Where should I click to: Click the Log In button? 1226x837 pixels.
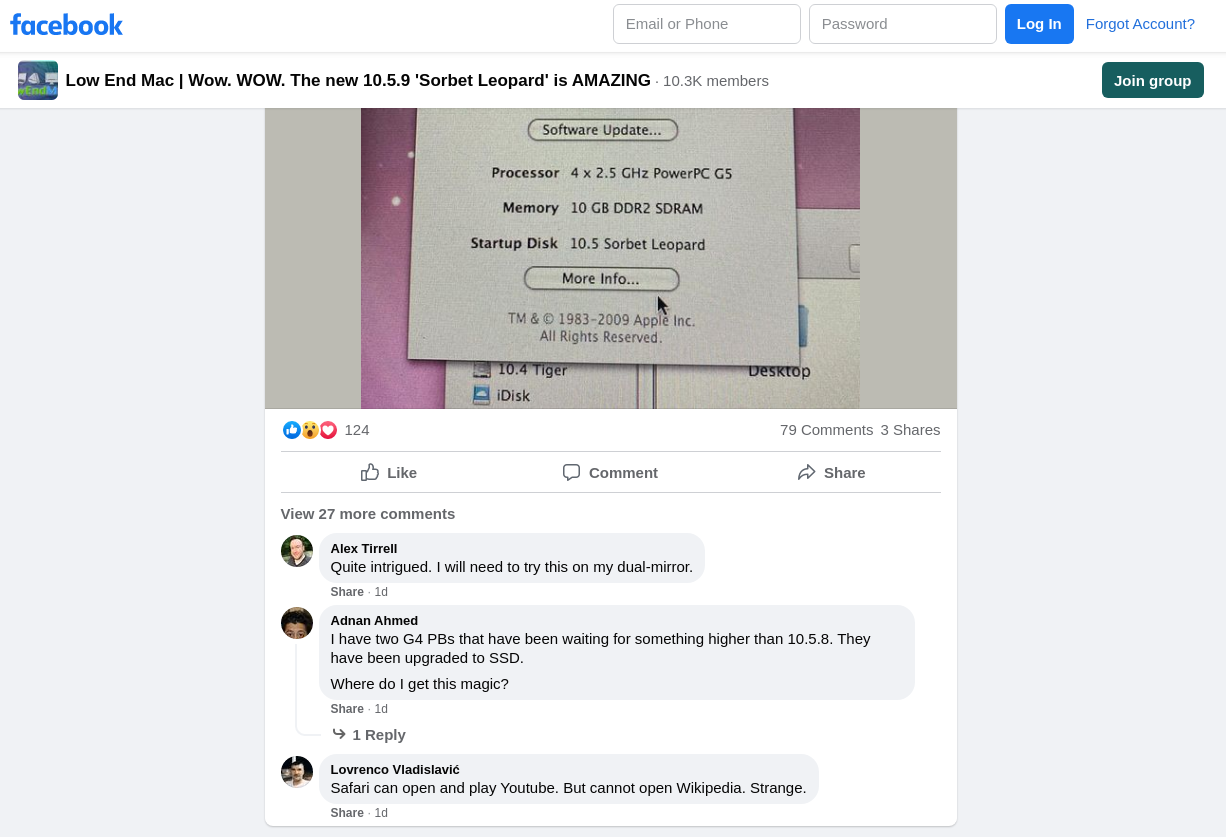click(1039, 24)
